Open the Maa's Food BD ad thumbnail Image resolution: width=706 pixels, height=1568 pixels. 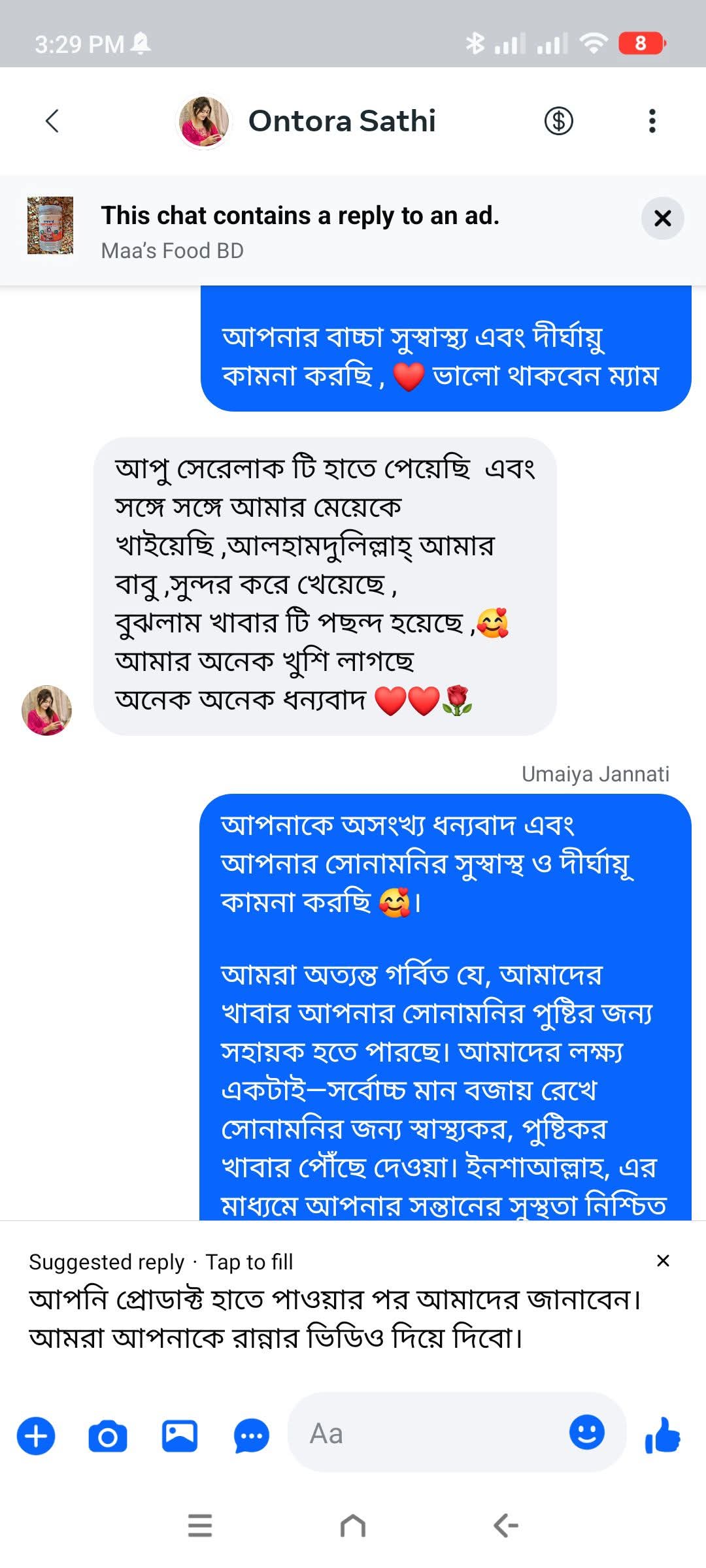(x=50, y=225)
